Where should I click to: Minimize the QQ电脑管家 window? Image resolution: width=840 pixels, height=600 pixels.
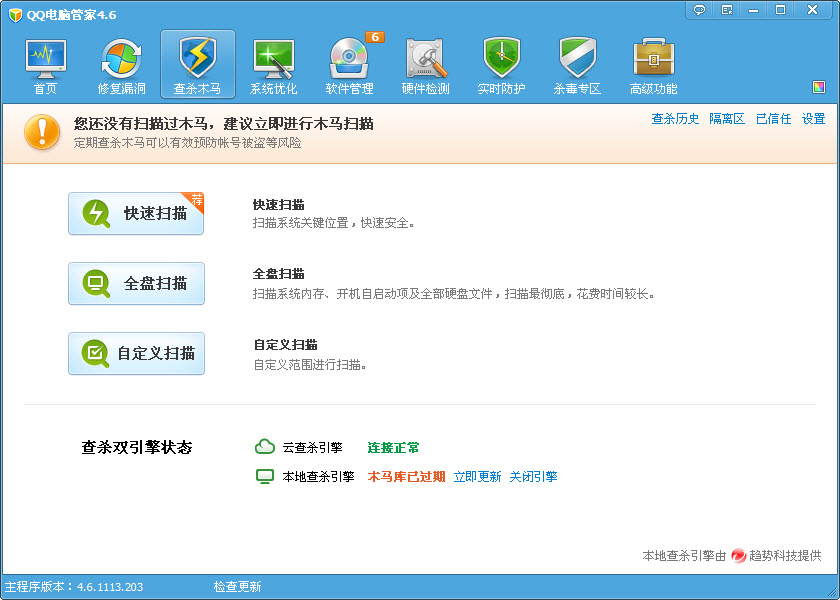tap(754, 10)
